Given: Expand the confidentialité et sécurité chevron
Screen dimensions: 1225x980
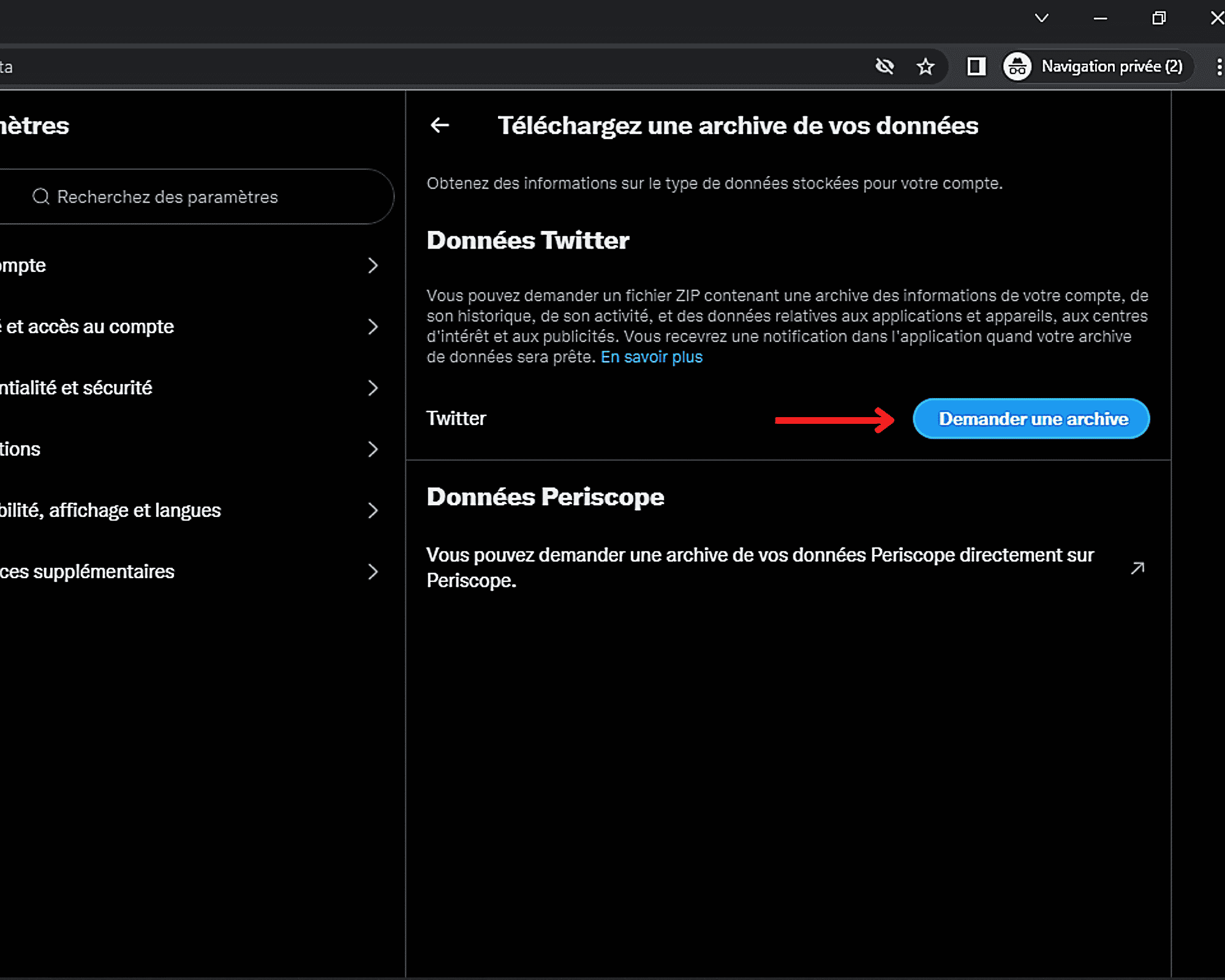Looking at the screenshot, I should (372, 388).
